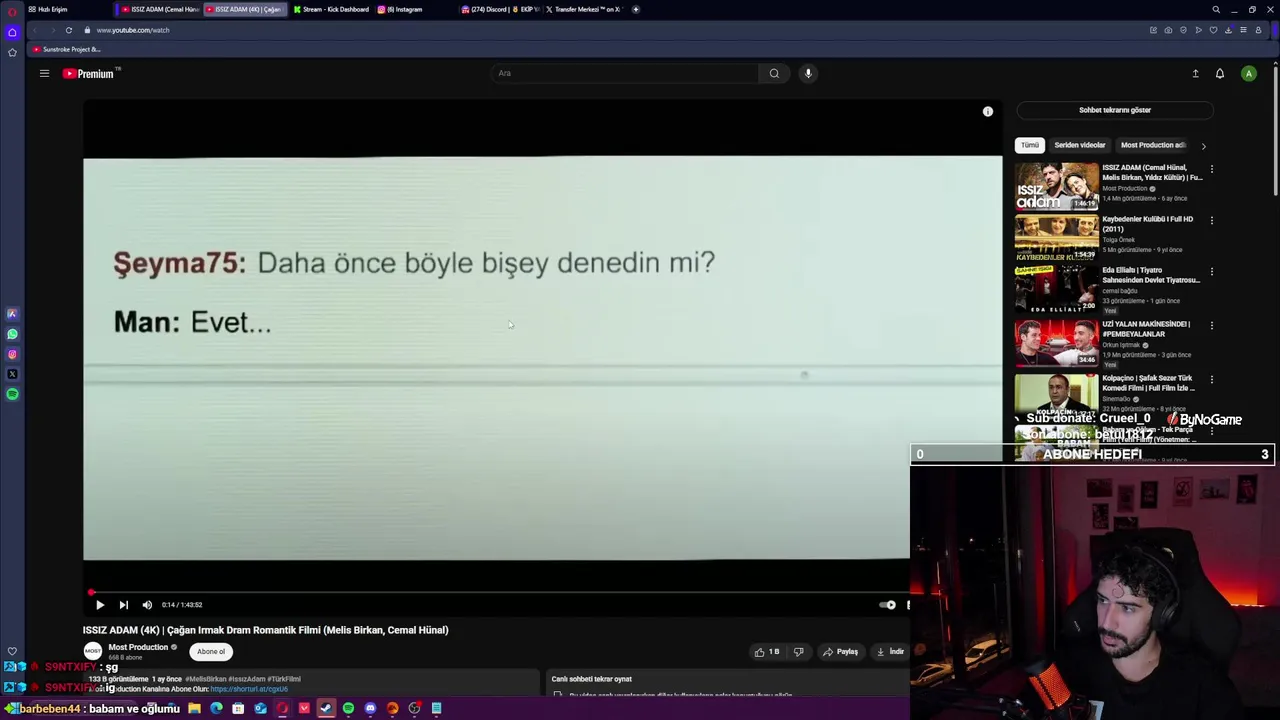Screen dimensions: 1280x720
Task: Play the video with the play button
Action: point(99,604)
